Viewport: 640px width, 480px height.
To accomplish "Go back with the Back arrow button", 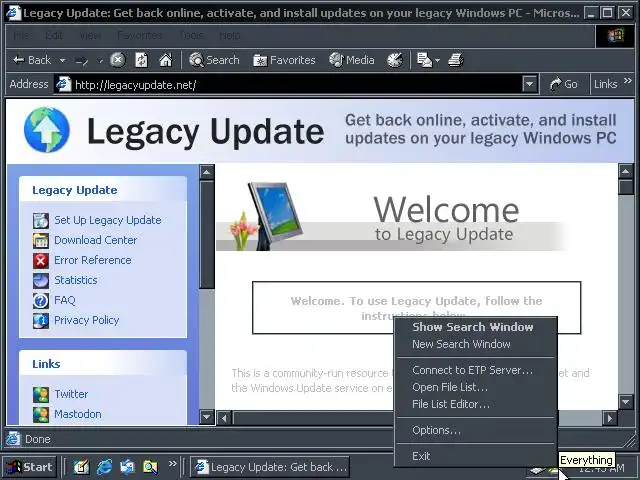I will 32,60.
